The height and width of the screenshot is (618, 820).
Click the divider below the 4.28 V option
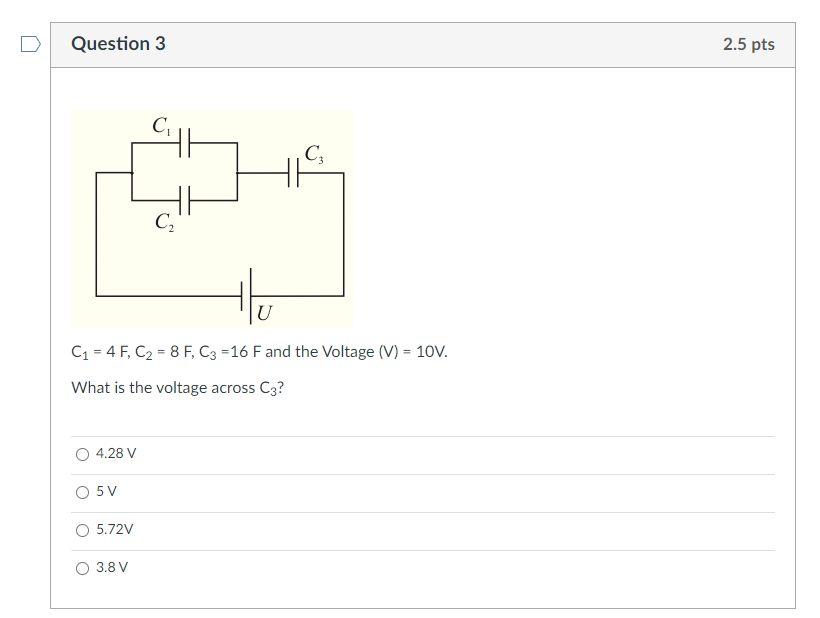[x=422, y=472]
